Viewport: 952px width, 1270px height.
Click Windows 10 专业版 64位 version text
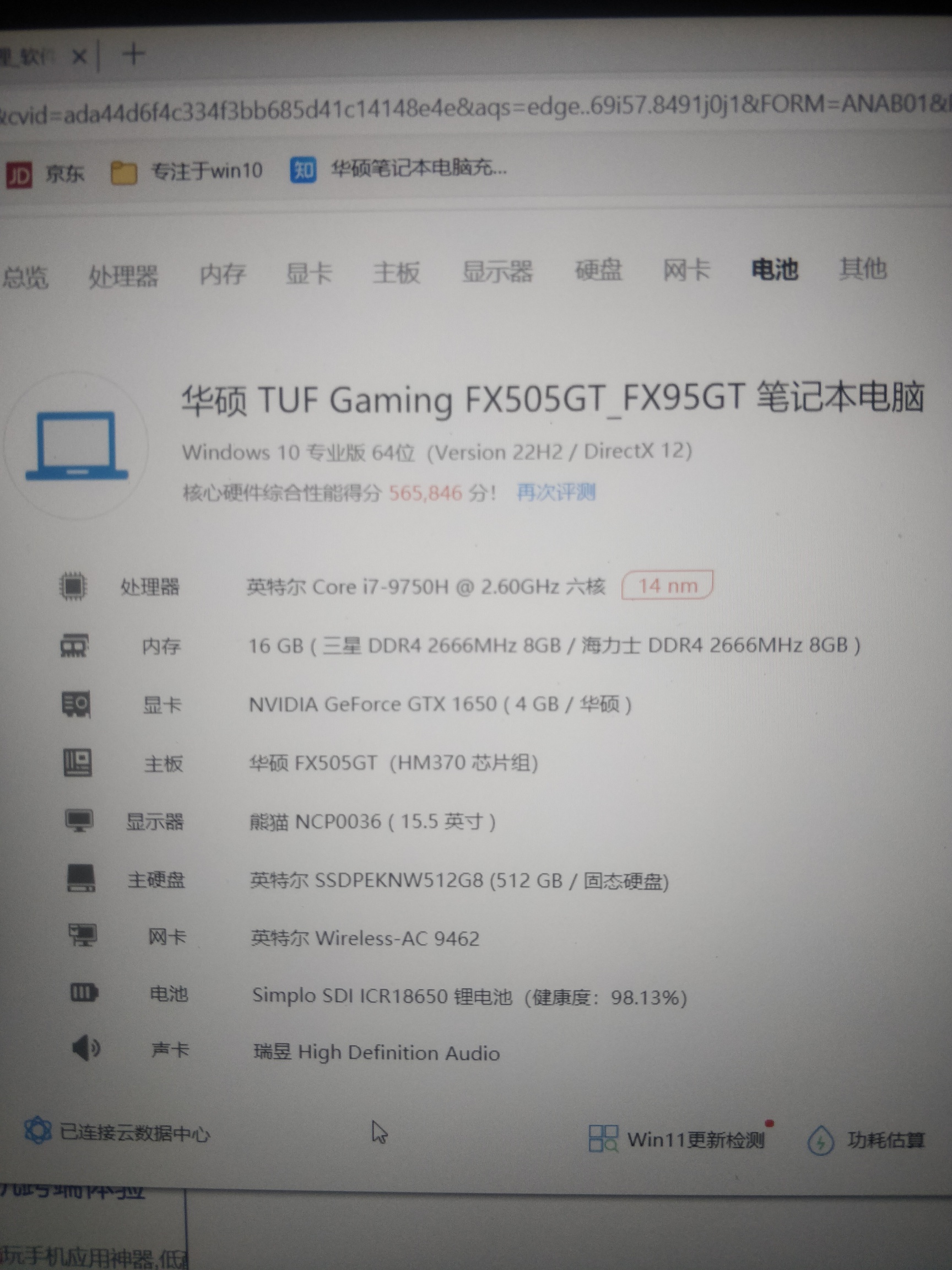[437, 452]
